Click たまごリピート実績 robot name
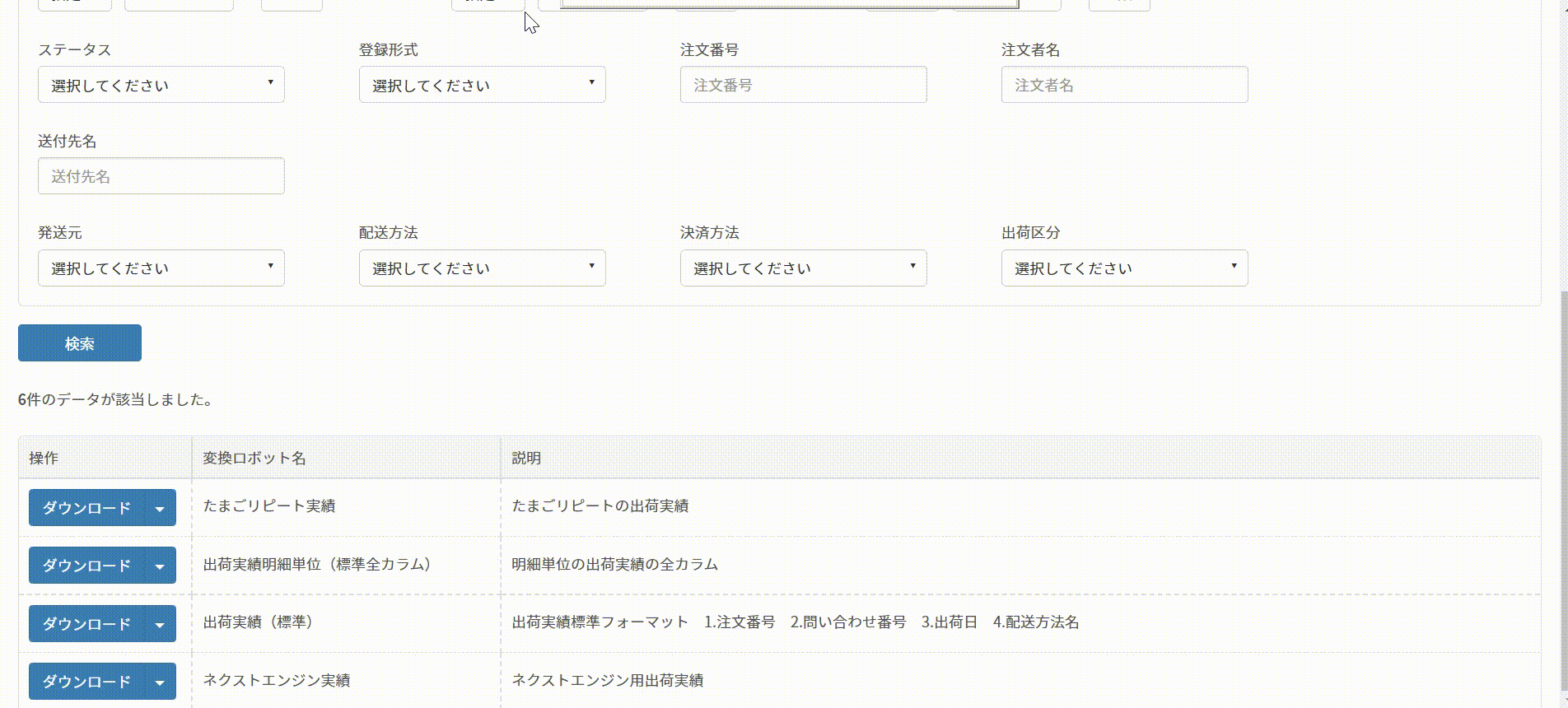Screen dimensions: 1568x708 pyautogui.click(x=269, y=505)
